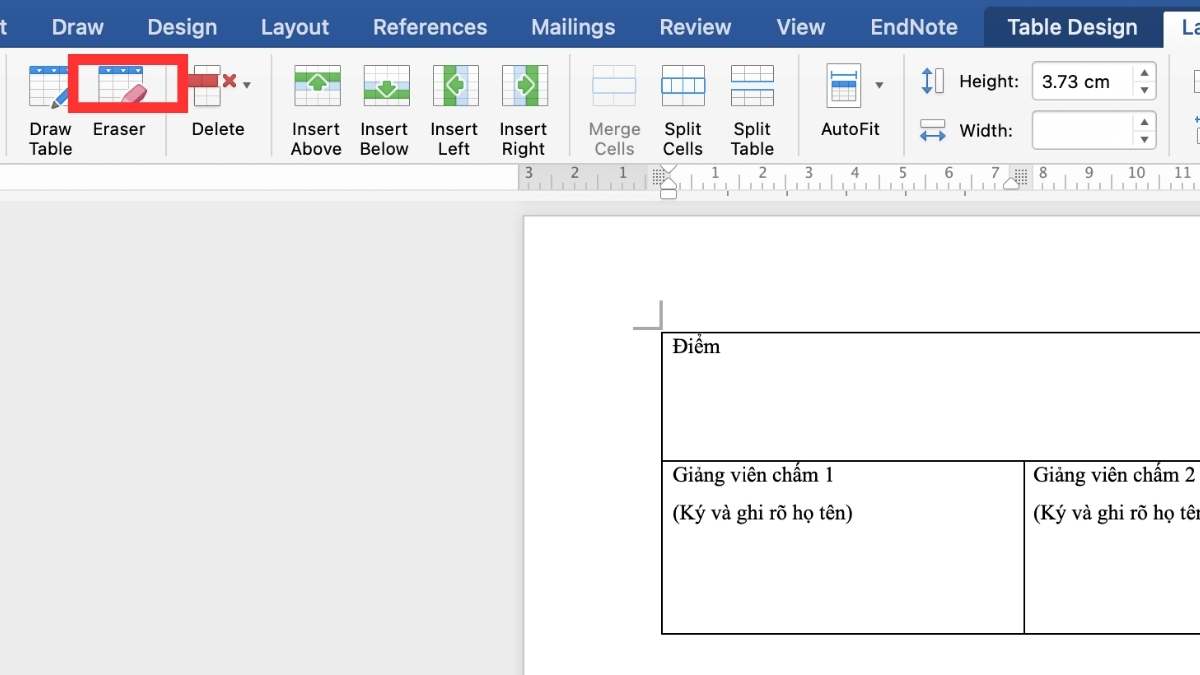Click the "Điểm" table cell text
The width and height of the screenshot is (1200, 675).
[x=696, y=346]
